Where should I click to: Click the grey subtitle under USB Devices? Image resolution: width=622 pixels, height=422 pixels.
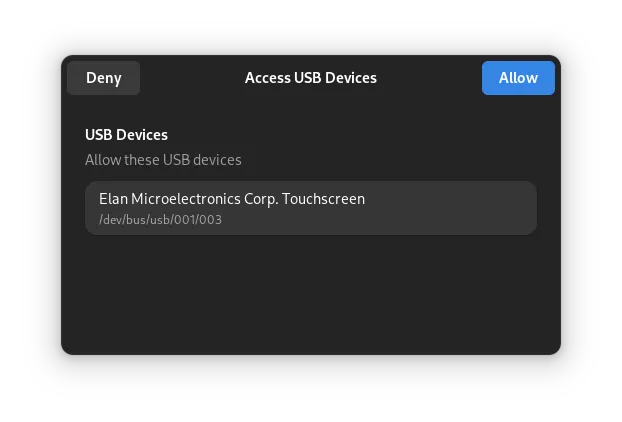tap(163, 160)
